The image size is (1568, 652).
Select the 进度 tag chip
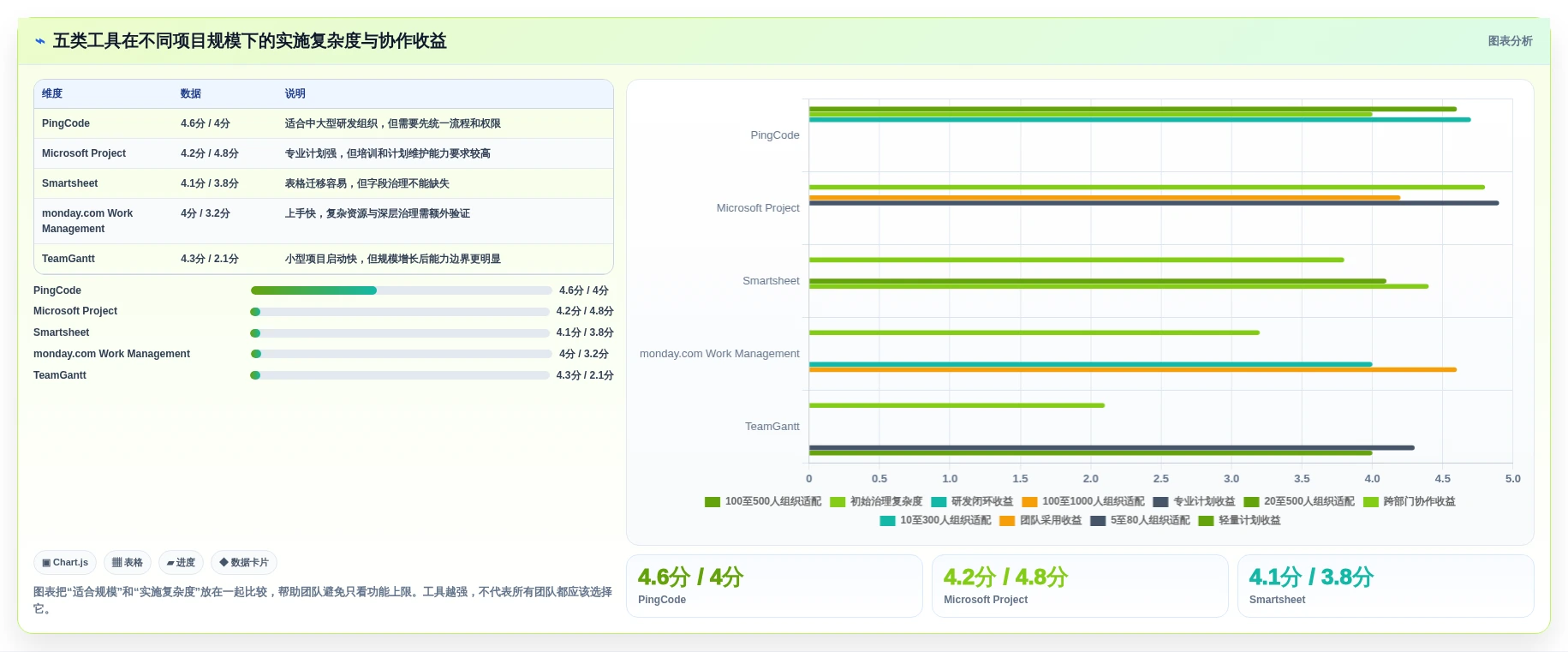(181, 563)
